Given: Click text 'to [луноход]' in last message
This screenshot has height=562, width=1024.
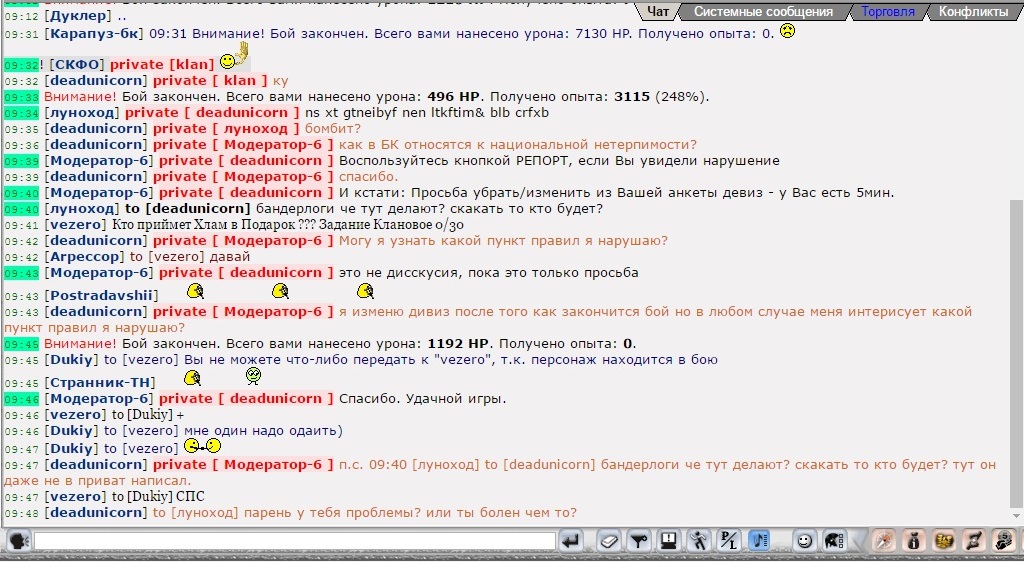Looking at the screenshot, I should 195,513.
